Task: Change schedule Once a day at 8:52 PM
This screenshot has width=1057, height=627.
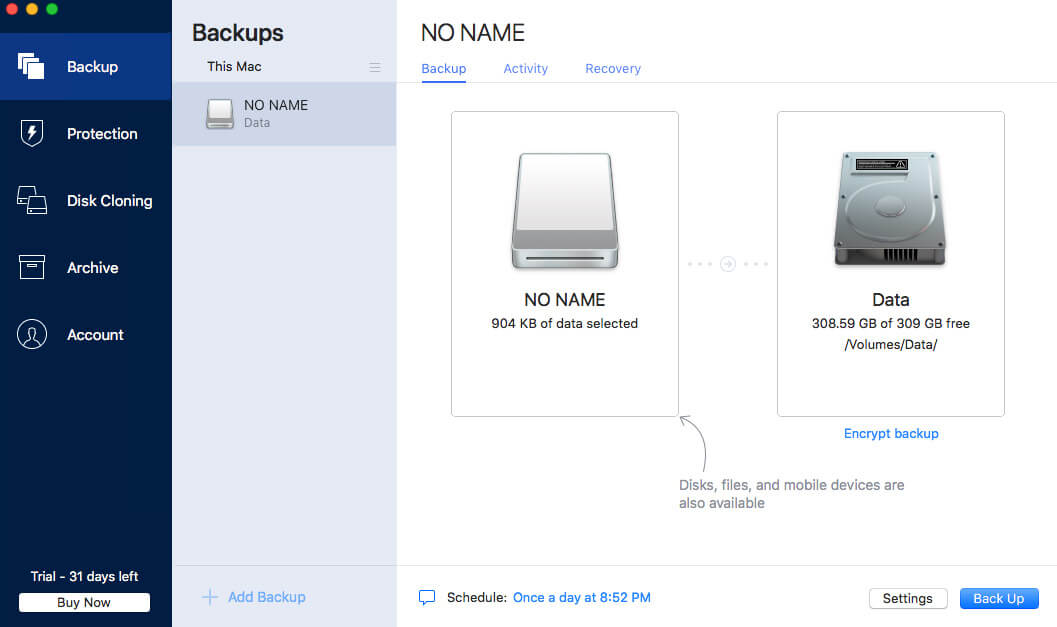Action: point(581,598)
